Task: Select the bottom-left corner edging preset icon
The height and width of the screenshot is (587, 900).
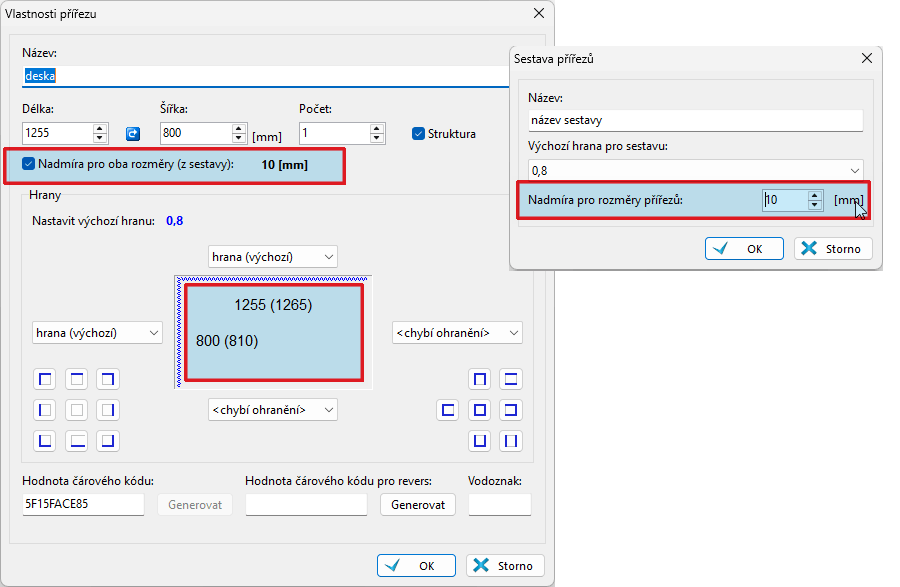Action: [46, 440]
